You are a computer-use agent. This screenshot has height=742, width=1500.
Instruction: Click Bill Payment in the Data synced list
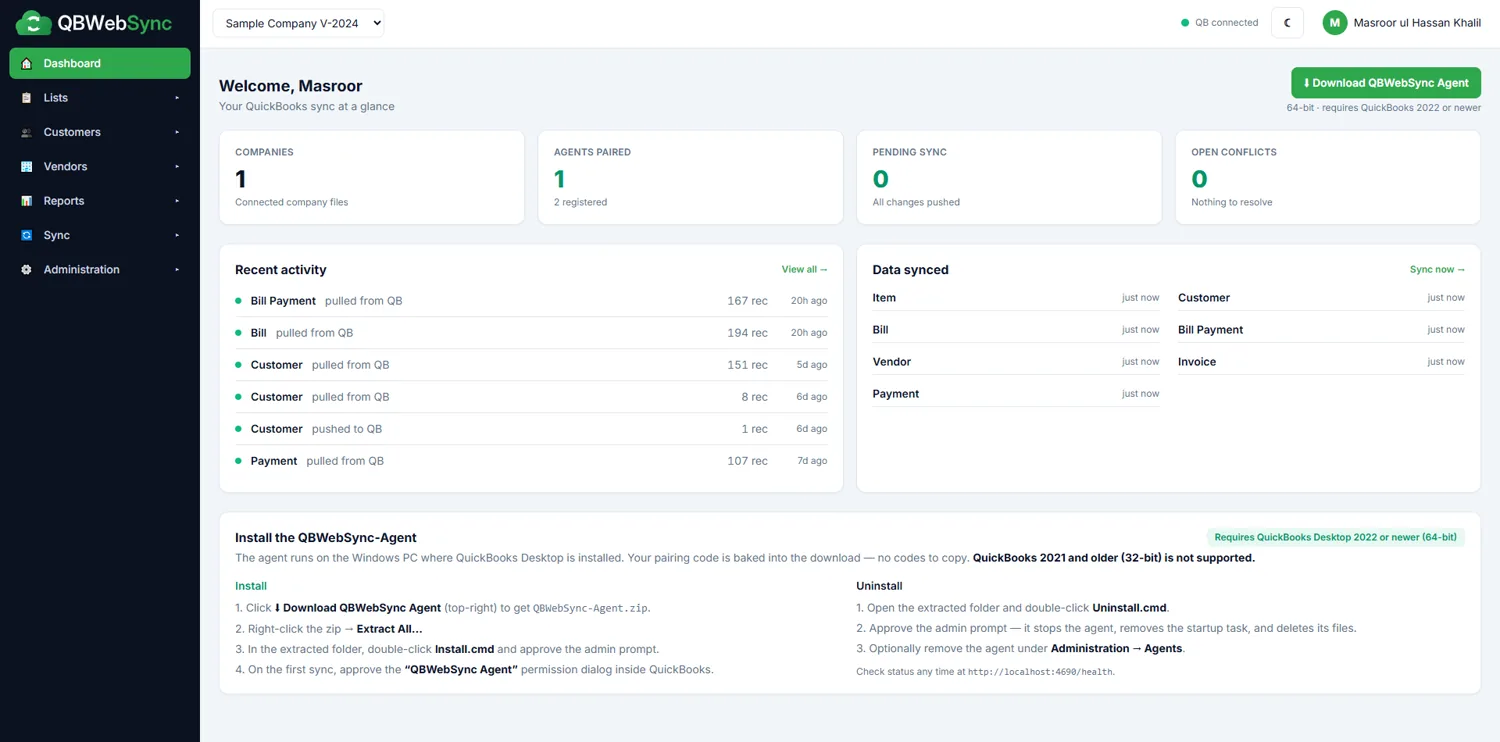[1210, 330]
